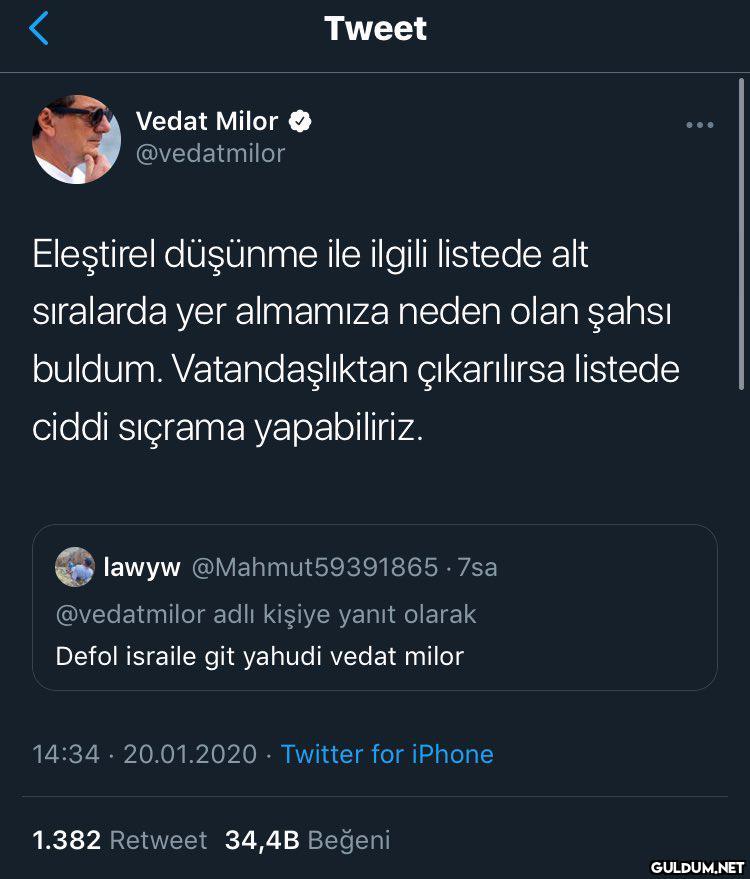The width and height of the screenshot is (750, 879).
Task: Open Vedat Milor's profile picture
Action: (x=76, y=138)
